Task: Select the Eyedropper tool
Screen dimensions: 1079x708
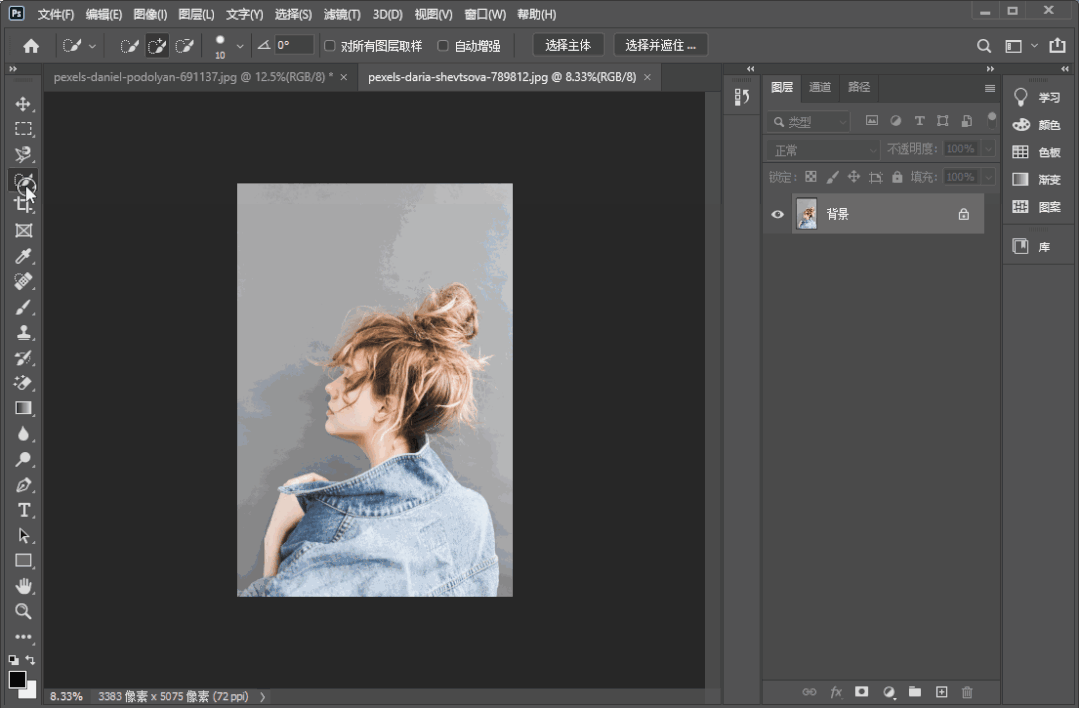Action: [x=23, y=257]
